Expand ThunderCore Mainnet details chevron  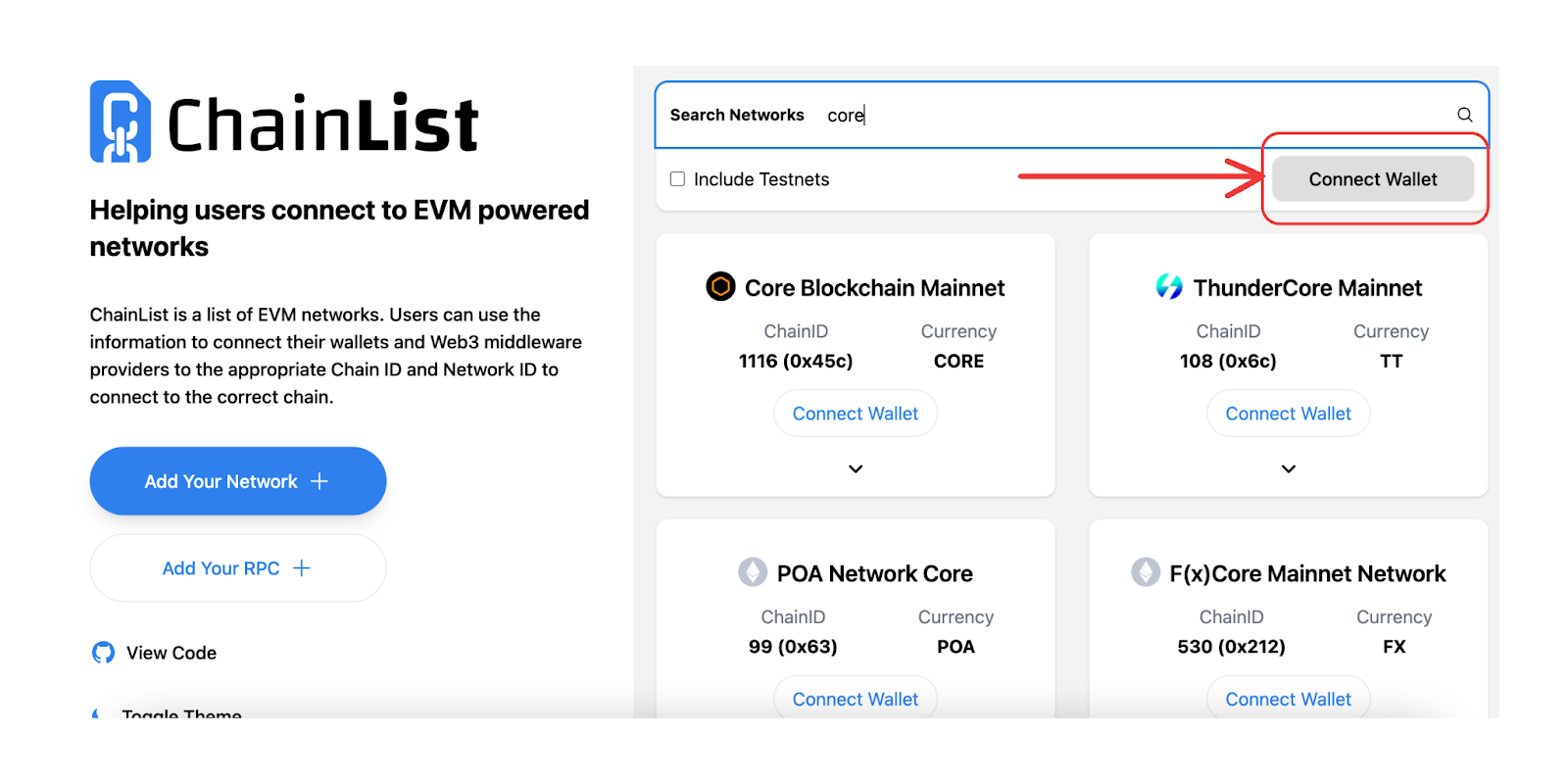pos(1289,468)
